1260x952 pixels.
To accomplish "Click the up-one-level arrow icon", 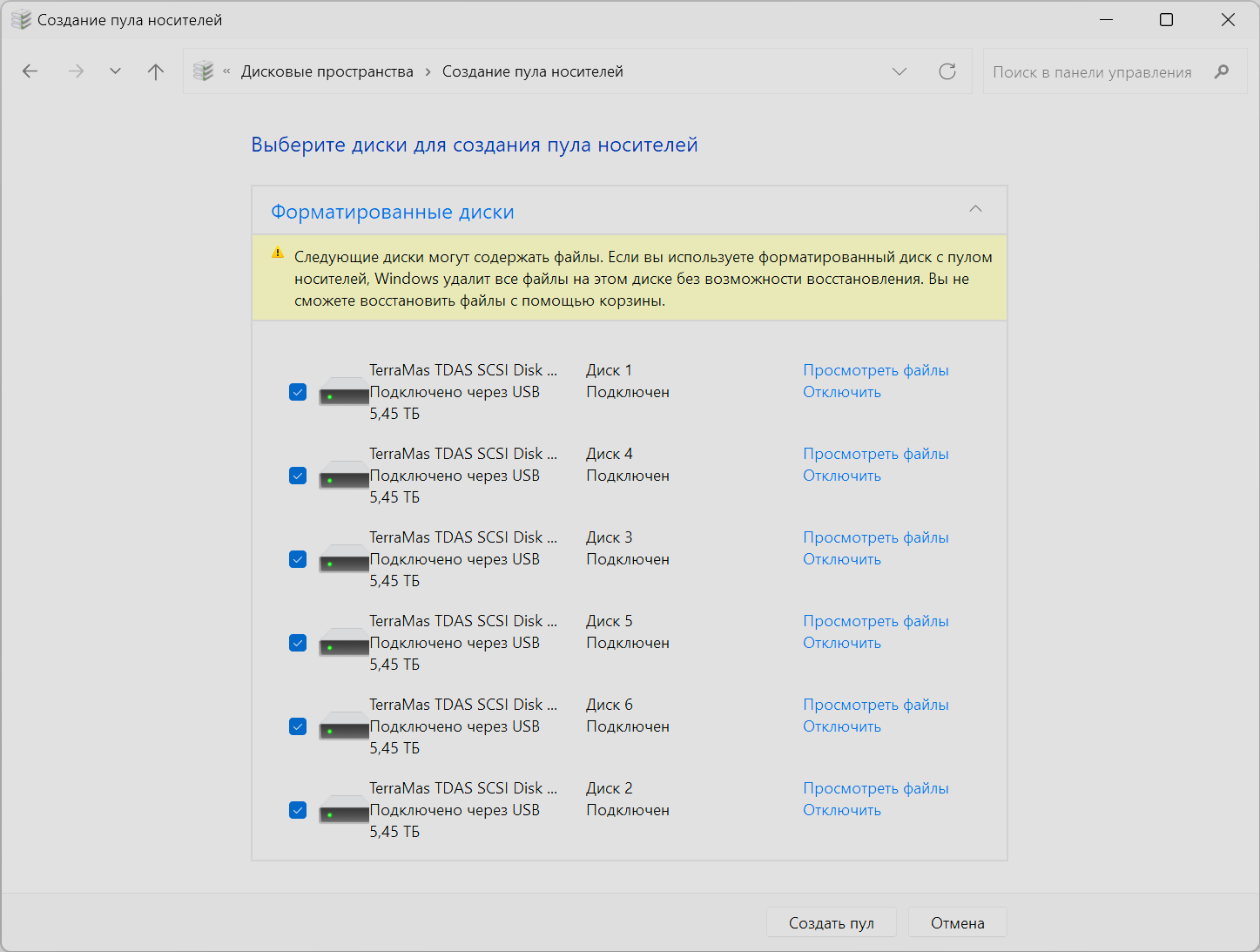I will [x=156, y=71].
